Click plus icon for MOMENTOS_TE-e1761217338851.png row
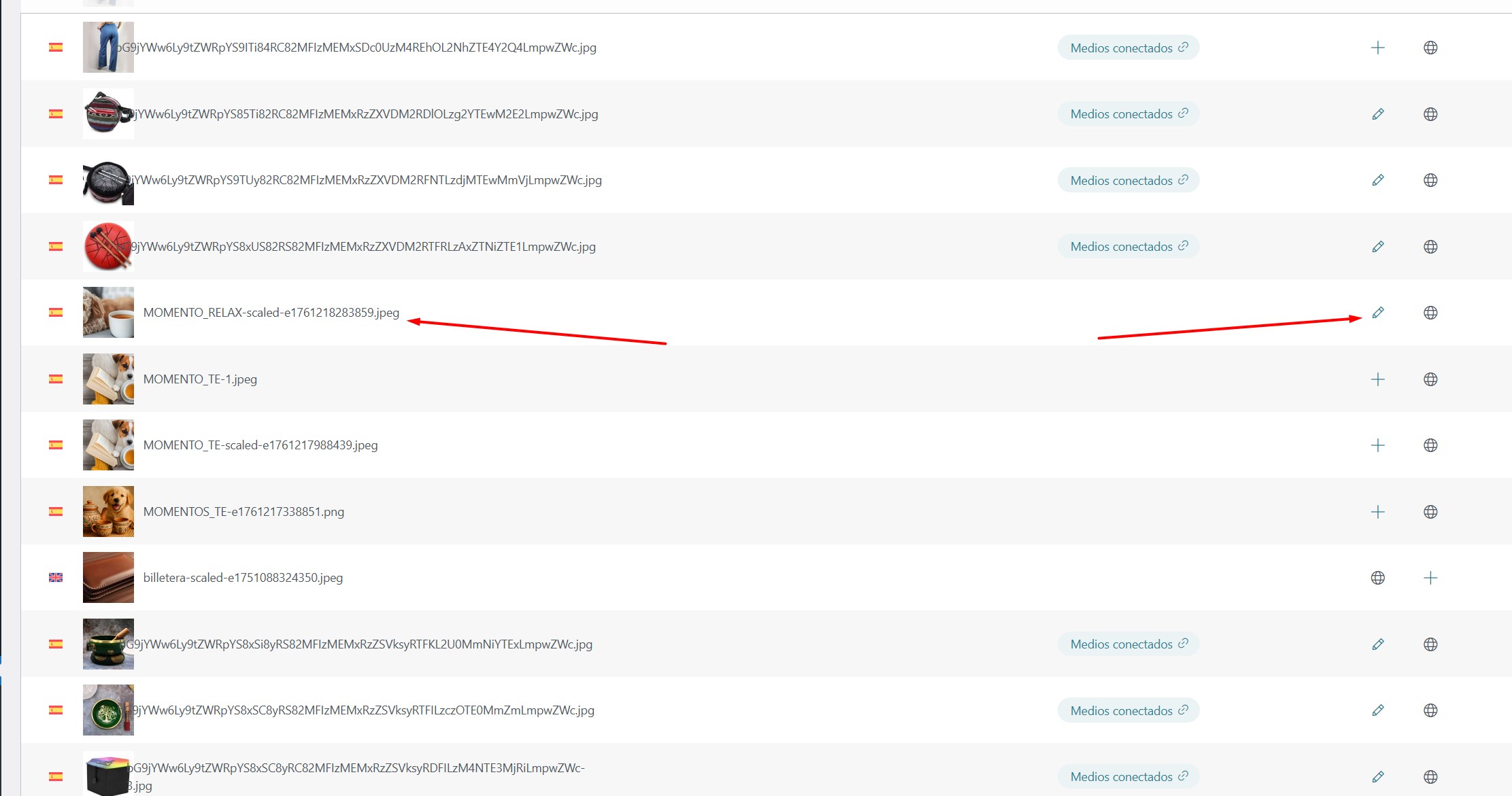1512x796 pixels. (1377, 512)
